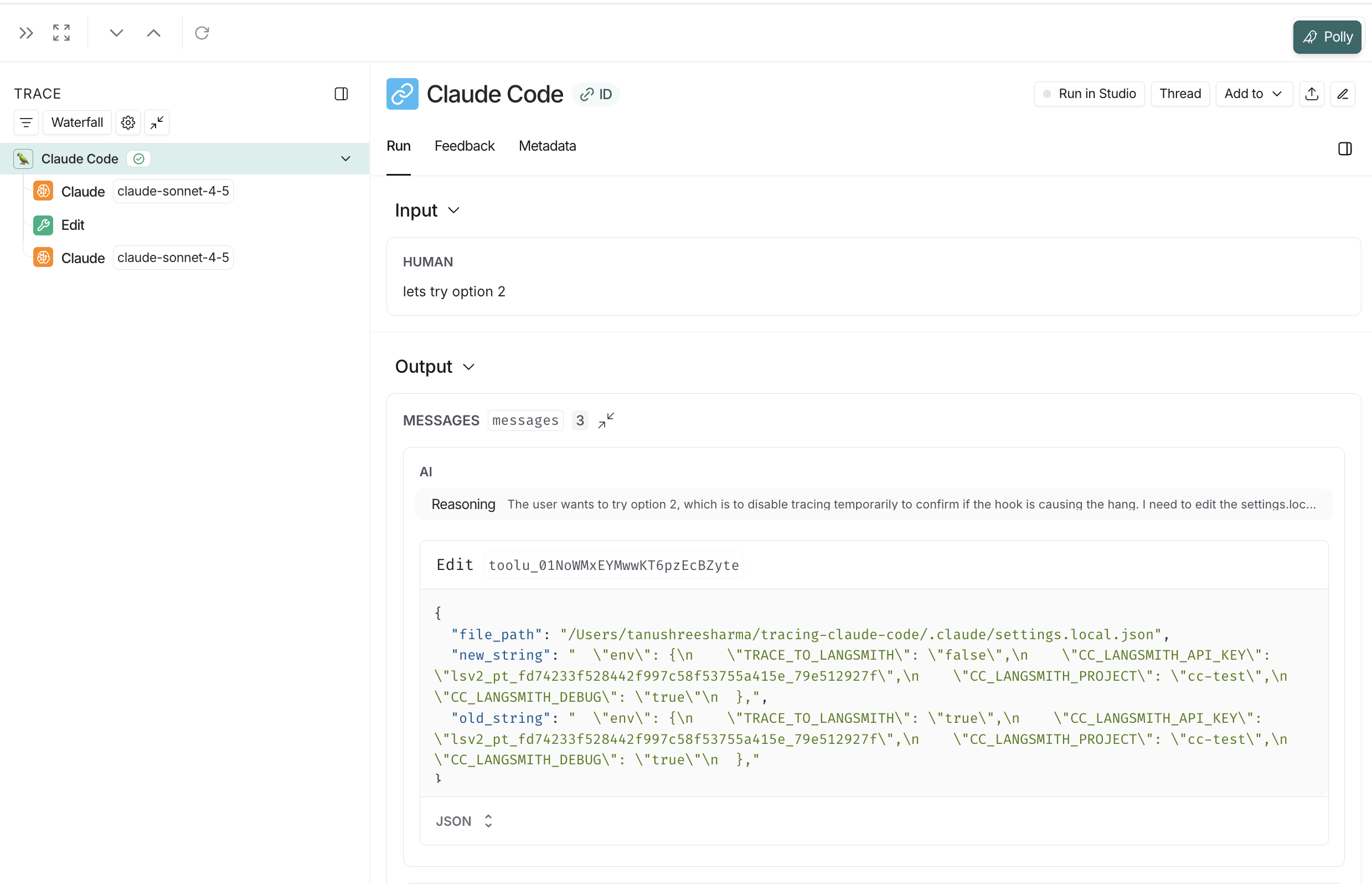Image resolution: width=1372 pixels, height=884 pixels.
Task: Open the Metadata tab
Action: coord(547,146)
